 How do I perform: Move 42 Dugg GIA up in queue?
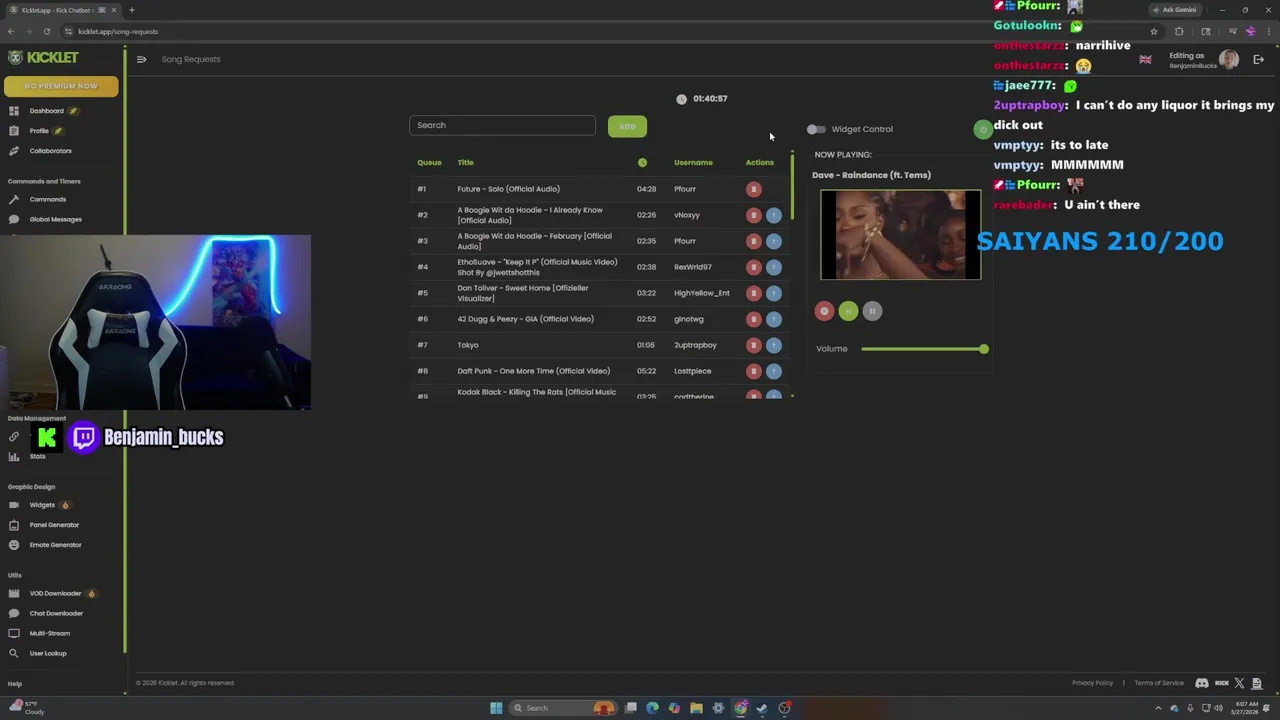coord(774,319)
